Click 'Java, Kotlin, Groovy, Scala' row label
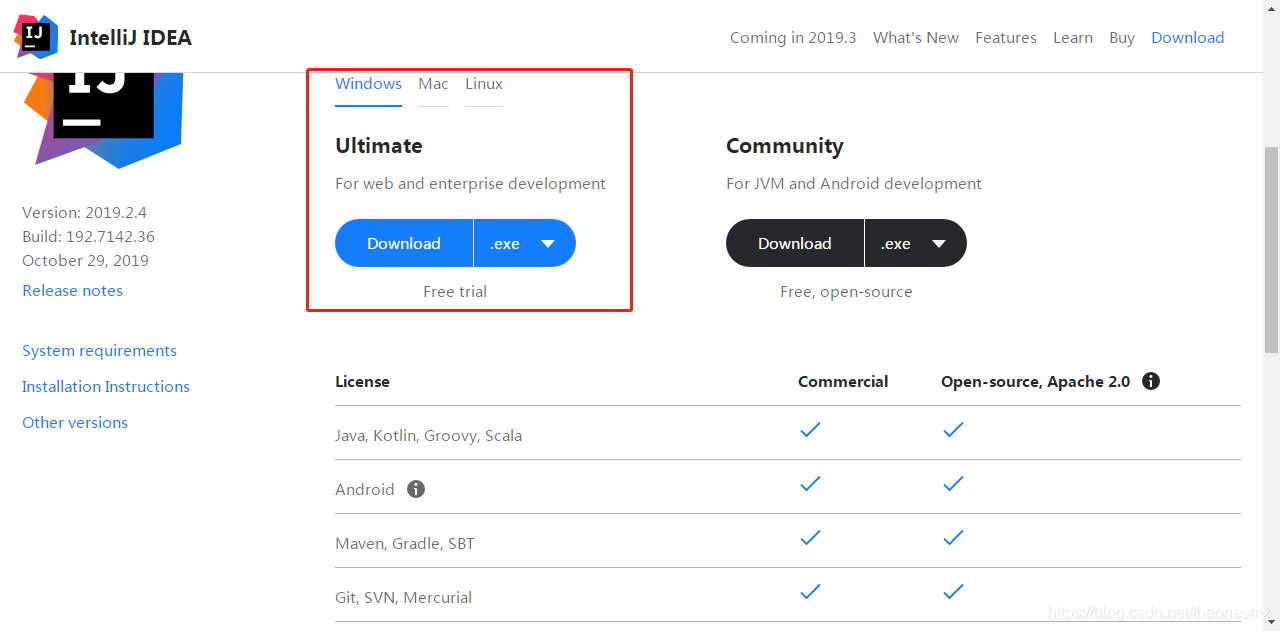1280x631 pixels. (x=428, y=435)
